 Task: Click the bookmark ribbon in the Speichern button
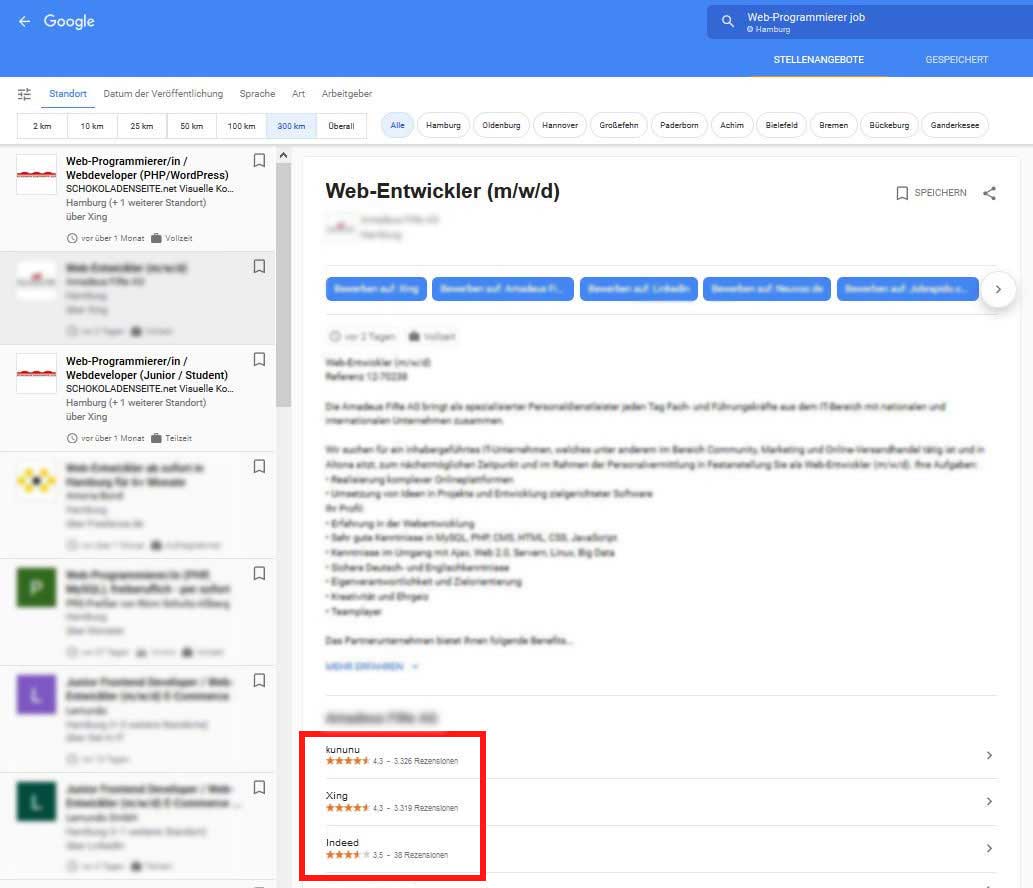point(902,193)
